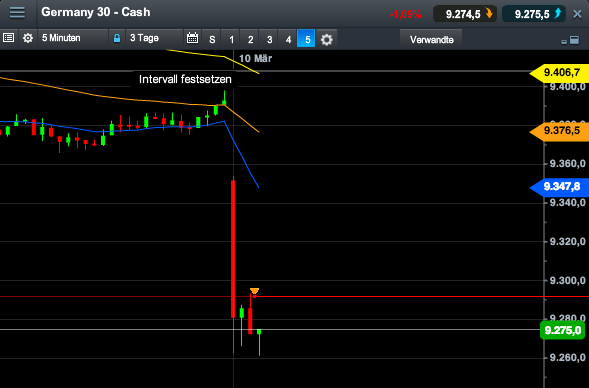Screen dimensions: 589x388
Task: Click the 10 Mär date label
Action: [x=255, y=59]
